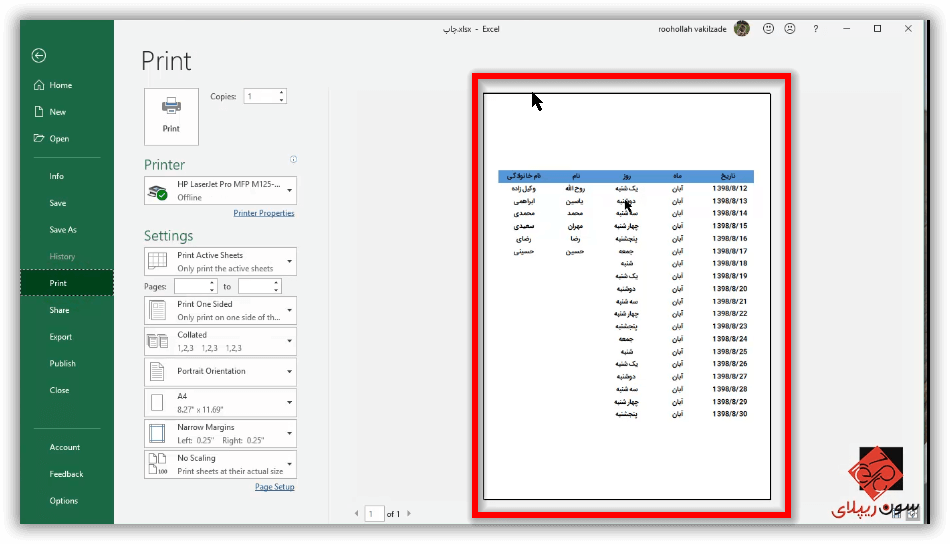950x544 pixels.
Task: Click the user profile picture
Action: 742,29
